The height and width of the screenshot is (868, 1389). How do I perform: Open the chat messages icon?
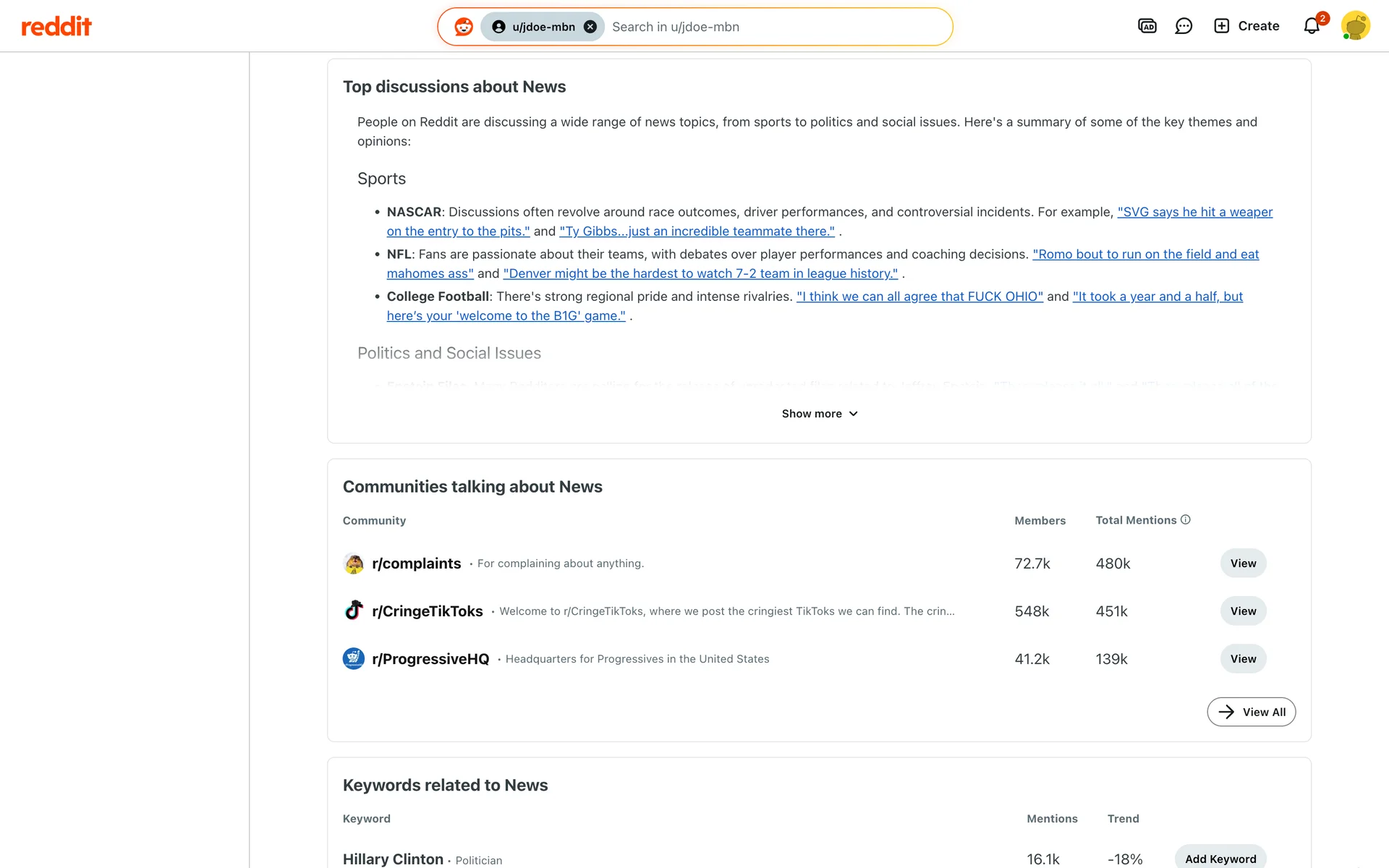[x=1184, y=26]
